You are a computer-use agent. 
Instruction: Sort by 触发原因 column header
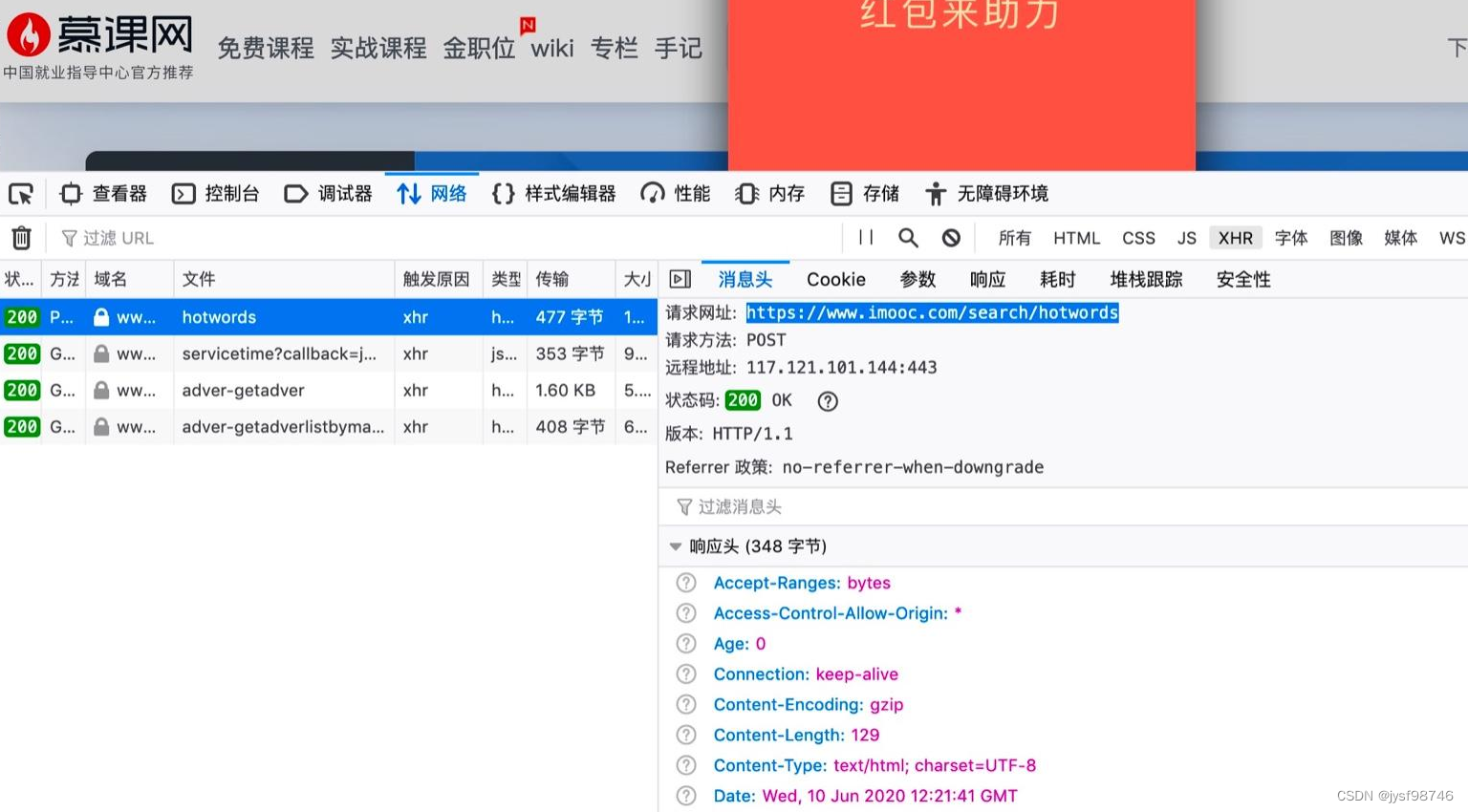point(438,279)
